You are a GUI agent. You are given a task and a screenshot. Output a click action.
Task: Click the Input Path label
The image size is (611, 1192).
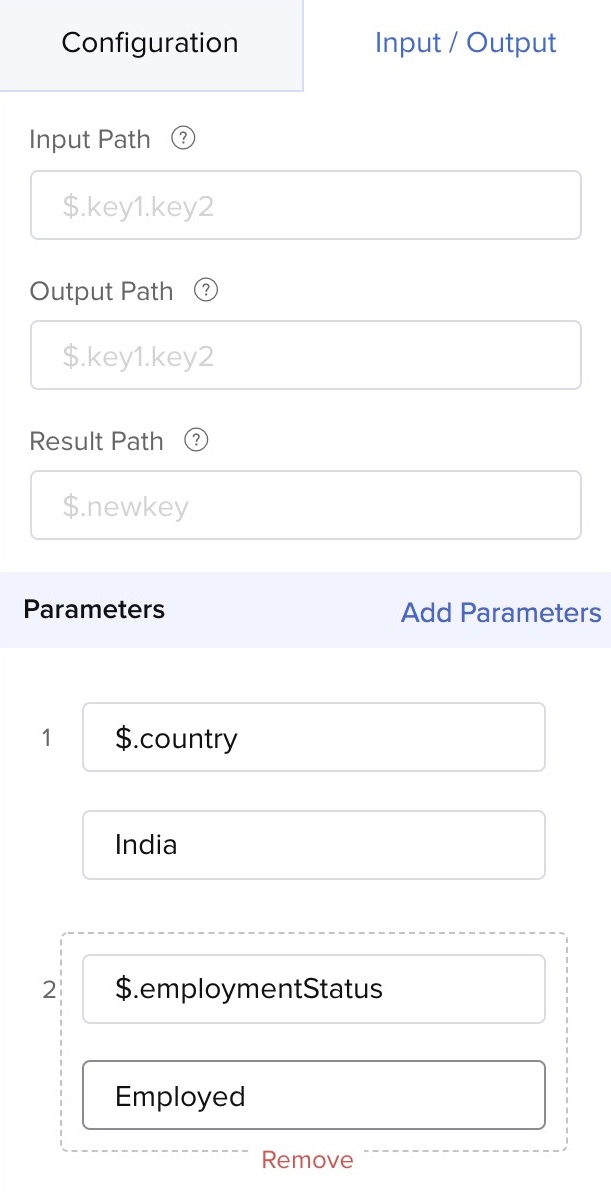[x=90, y=139]
